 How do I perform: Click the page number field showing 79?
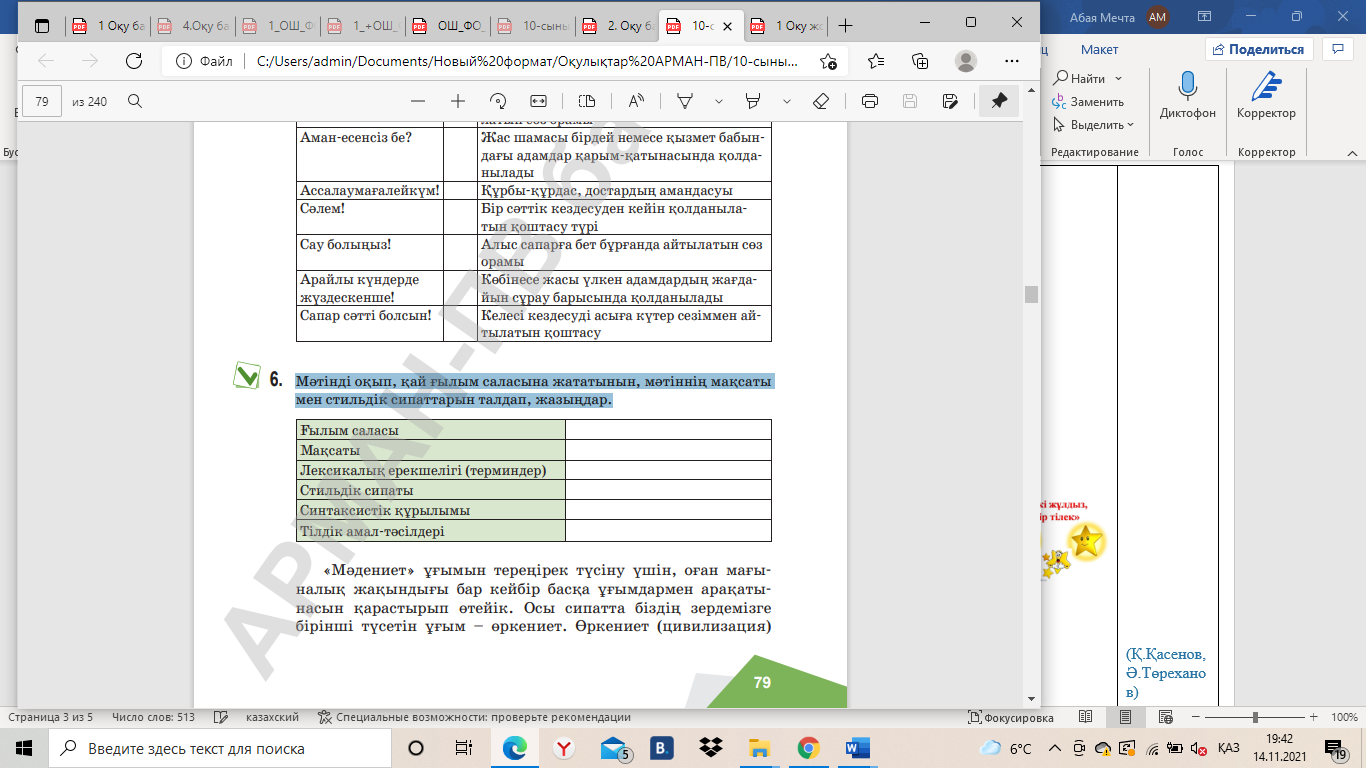point(42,101)
